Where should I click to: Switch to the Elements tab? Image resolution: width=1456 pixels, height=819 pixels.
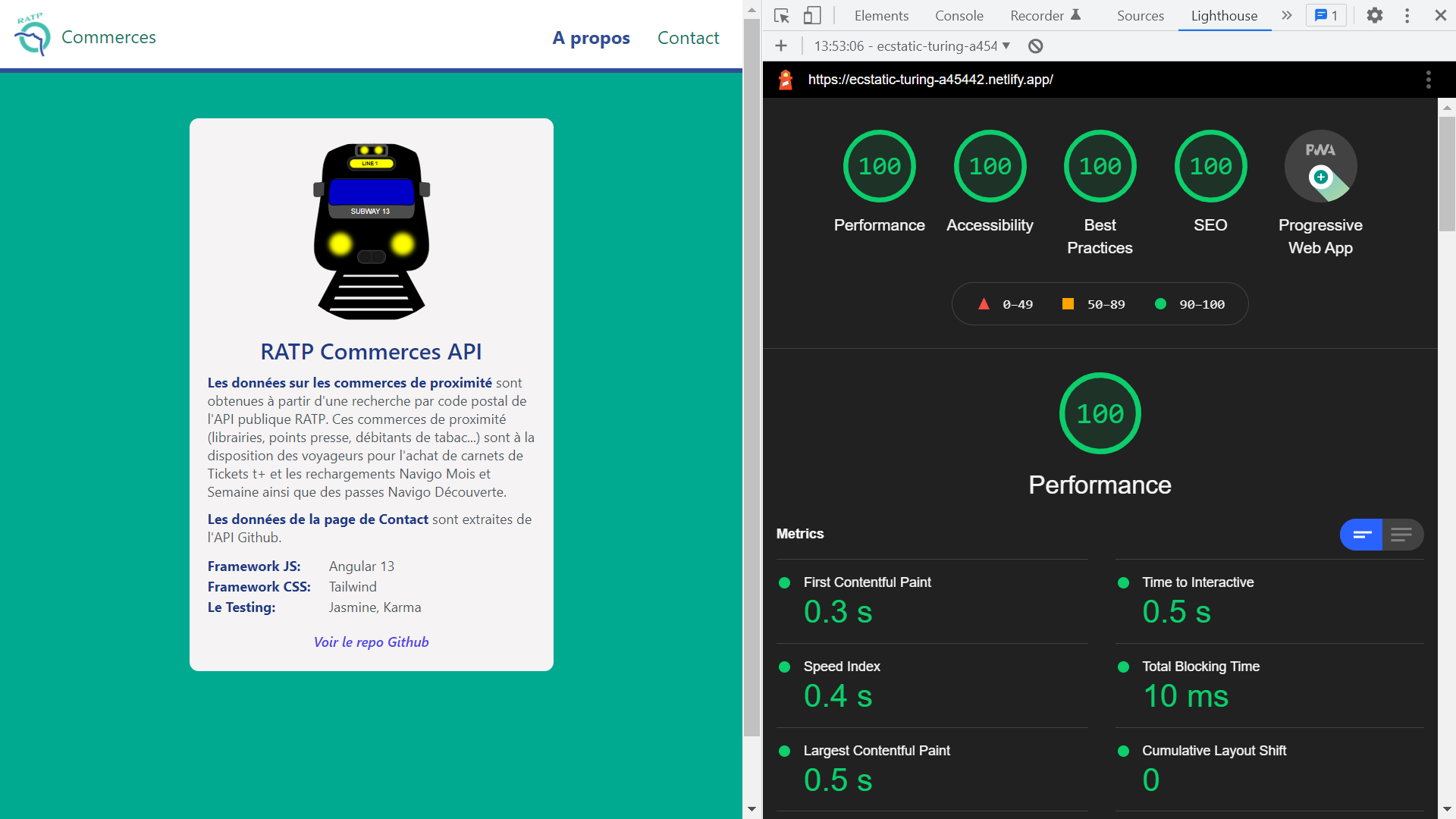[x=881, y=15]
